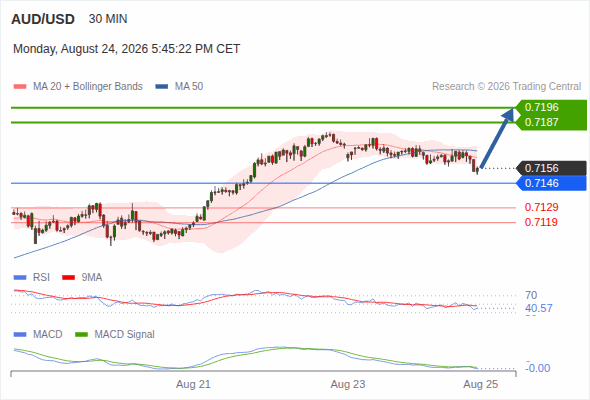Click the 0.7129 support level label

[x=541, y=207]
